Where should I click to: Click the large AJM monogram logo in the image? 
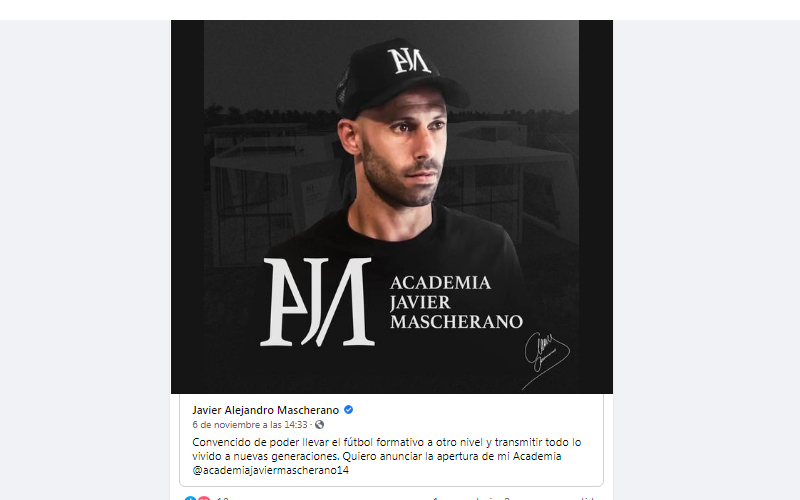coord(317,302)
